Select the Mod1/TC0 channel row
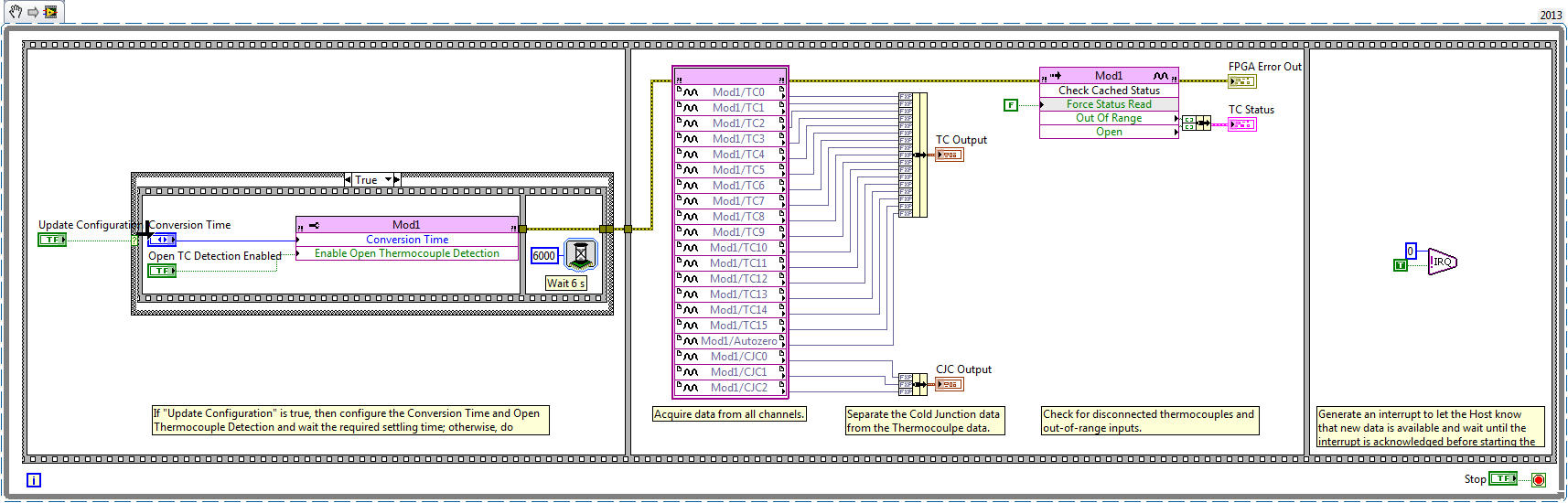 pos(730,91)
